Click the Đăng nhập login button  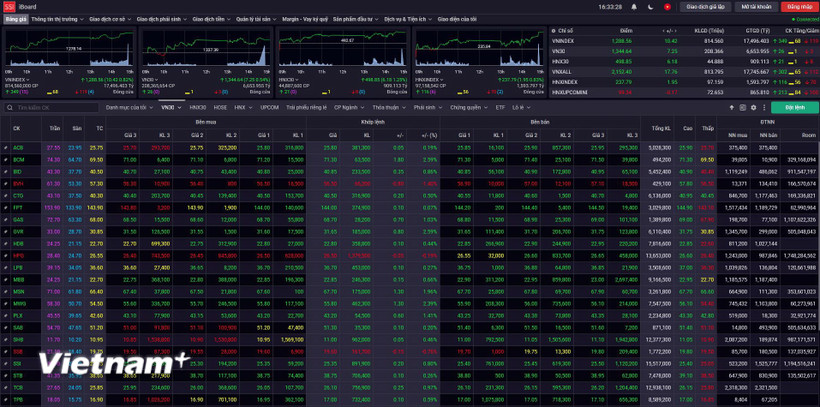(x=799, y=6)
